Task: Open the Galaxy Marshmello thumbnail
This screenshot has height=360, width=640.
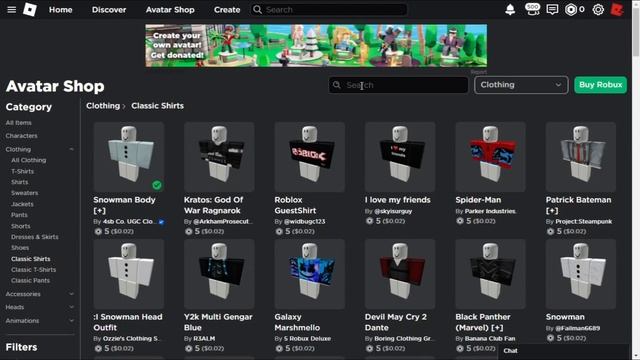Action: point(310,274)
